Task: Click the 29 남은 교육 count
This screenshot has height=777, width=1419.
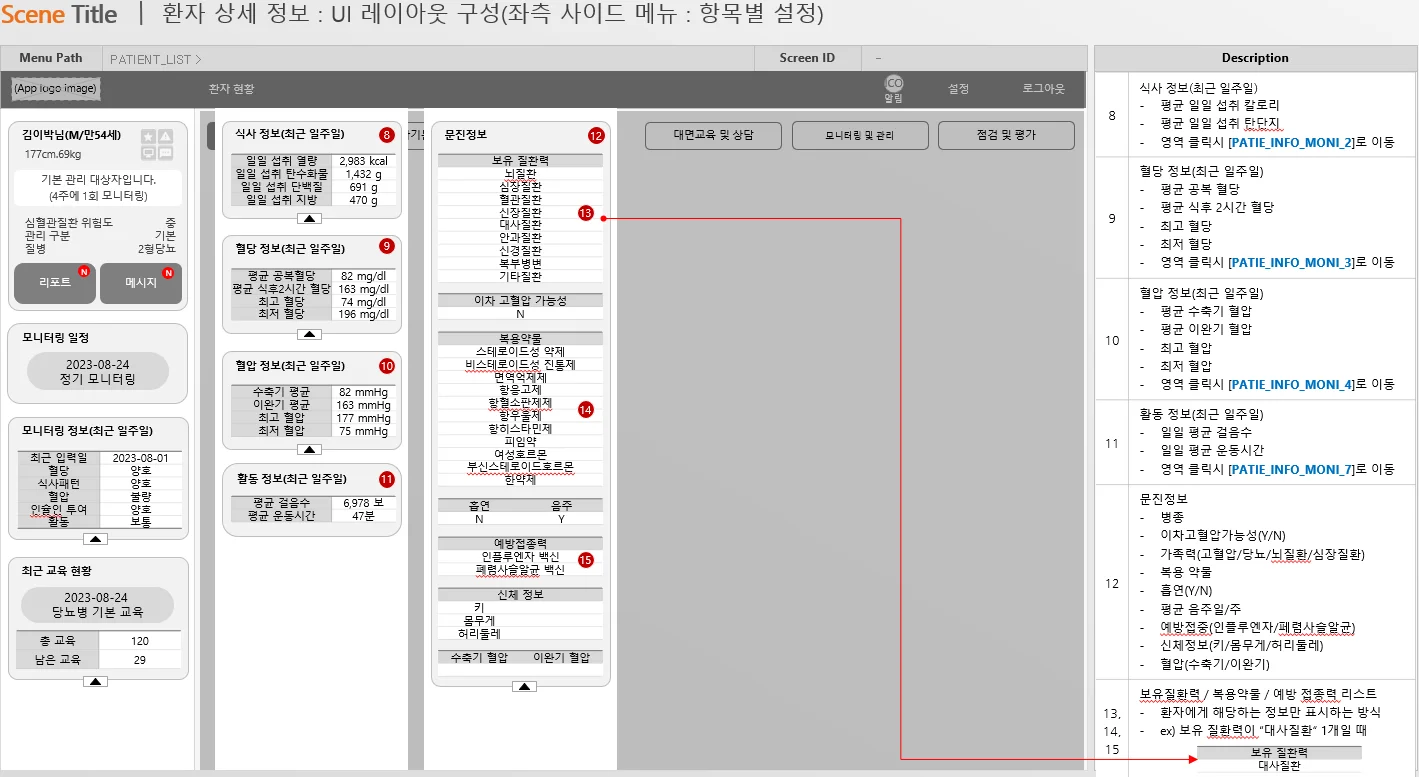Action: point(140,660)
